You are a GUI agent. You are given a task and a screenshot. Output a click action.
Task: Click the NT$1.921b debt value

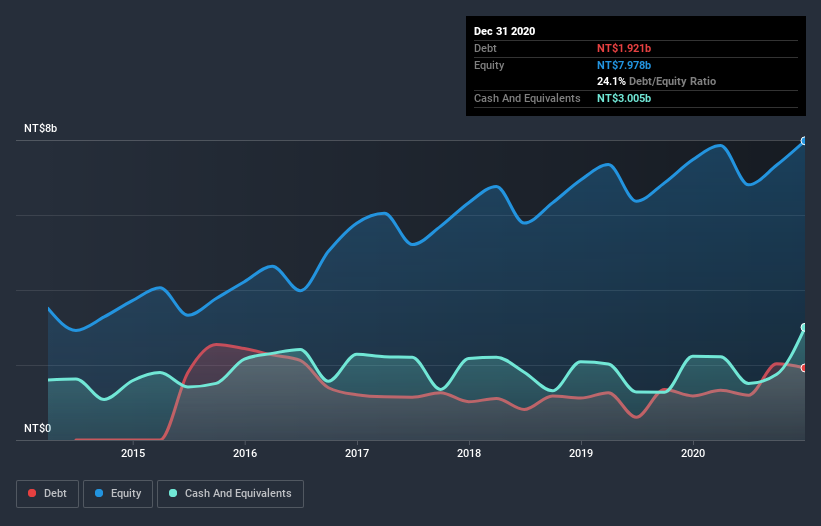(624, 48)
